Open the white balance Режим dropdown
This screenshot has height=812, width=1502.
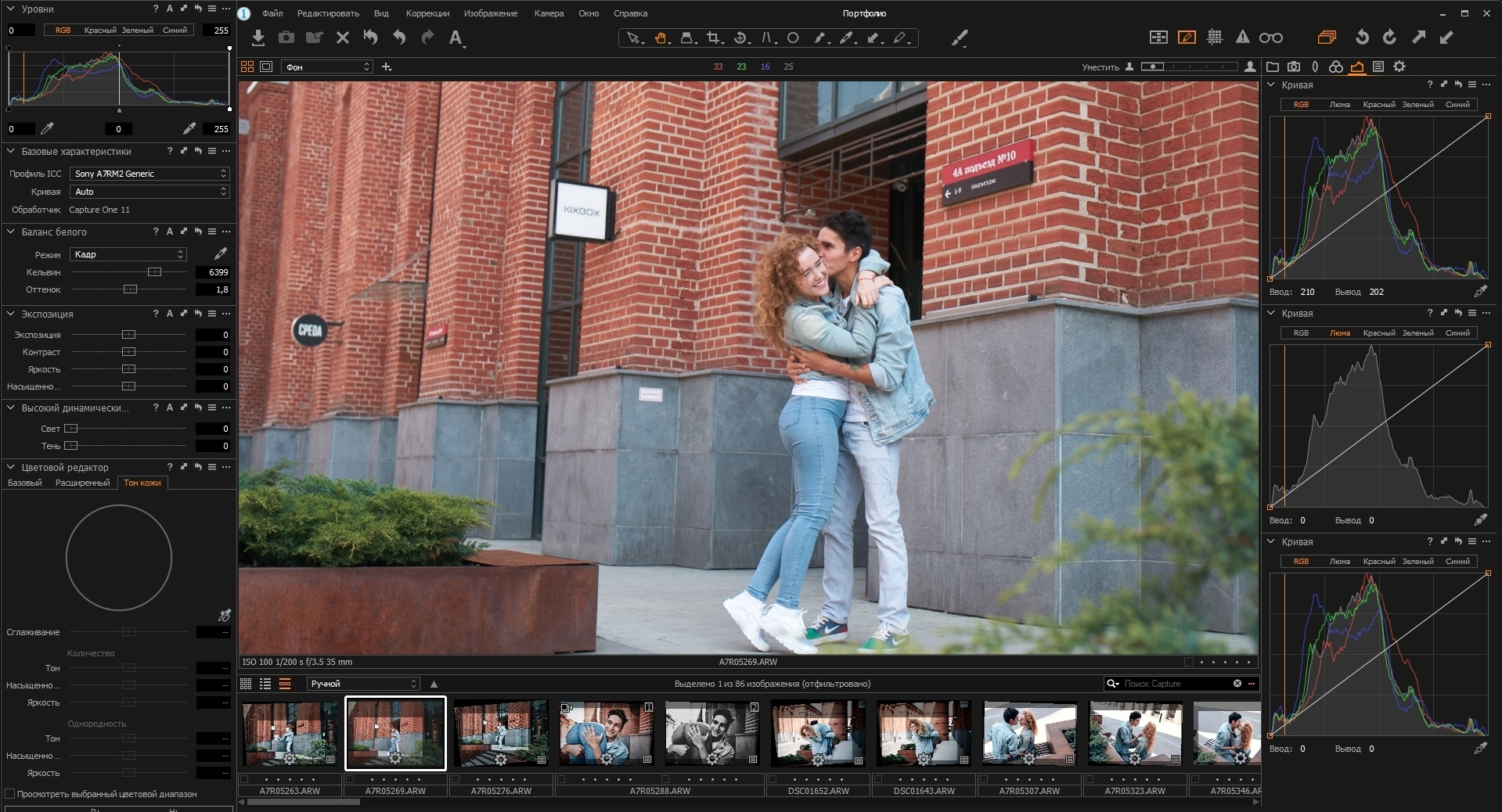[128, 254]
